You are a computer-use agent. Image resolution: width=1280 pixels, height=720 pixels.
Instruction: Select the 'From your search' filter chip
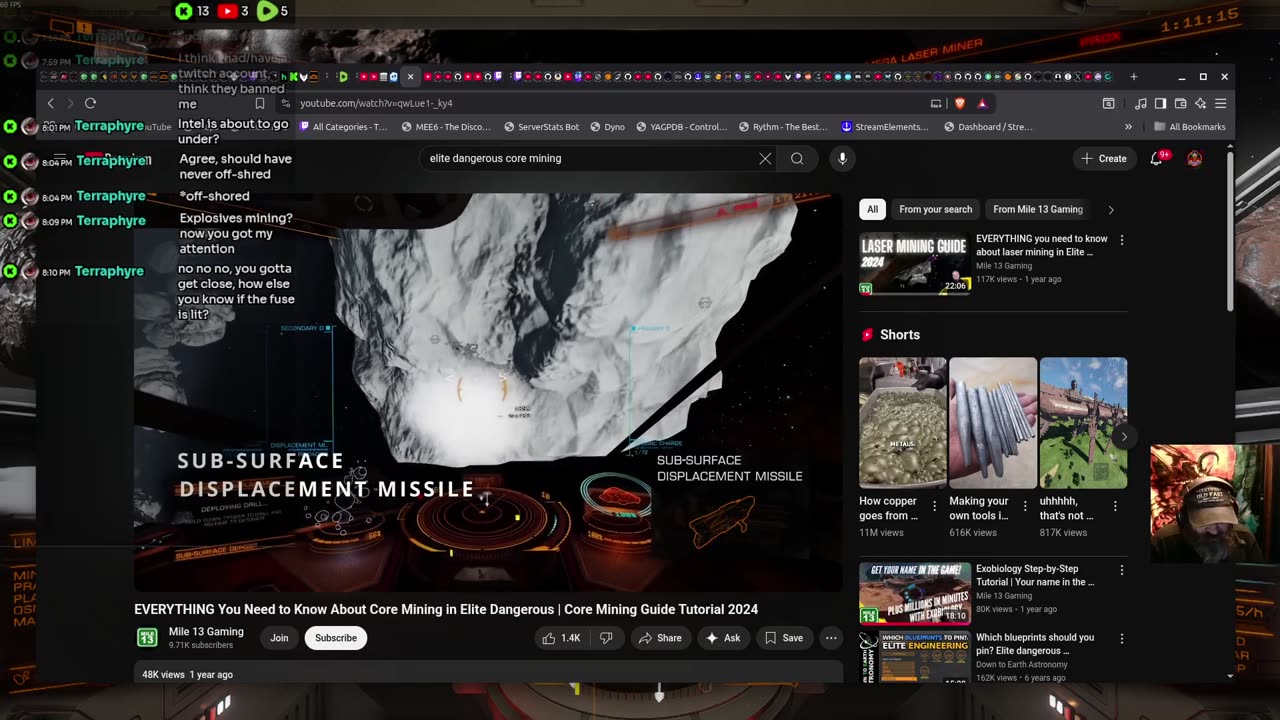(x=935, y=209)
